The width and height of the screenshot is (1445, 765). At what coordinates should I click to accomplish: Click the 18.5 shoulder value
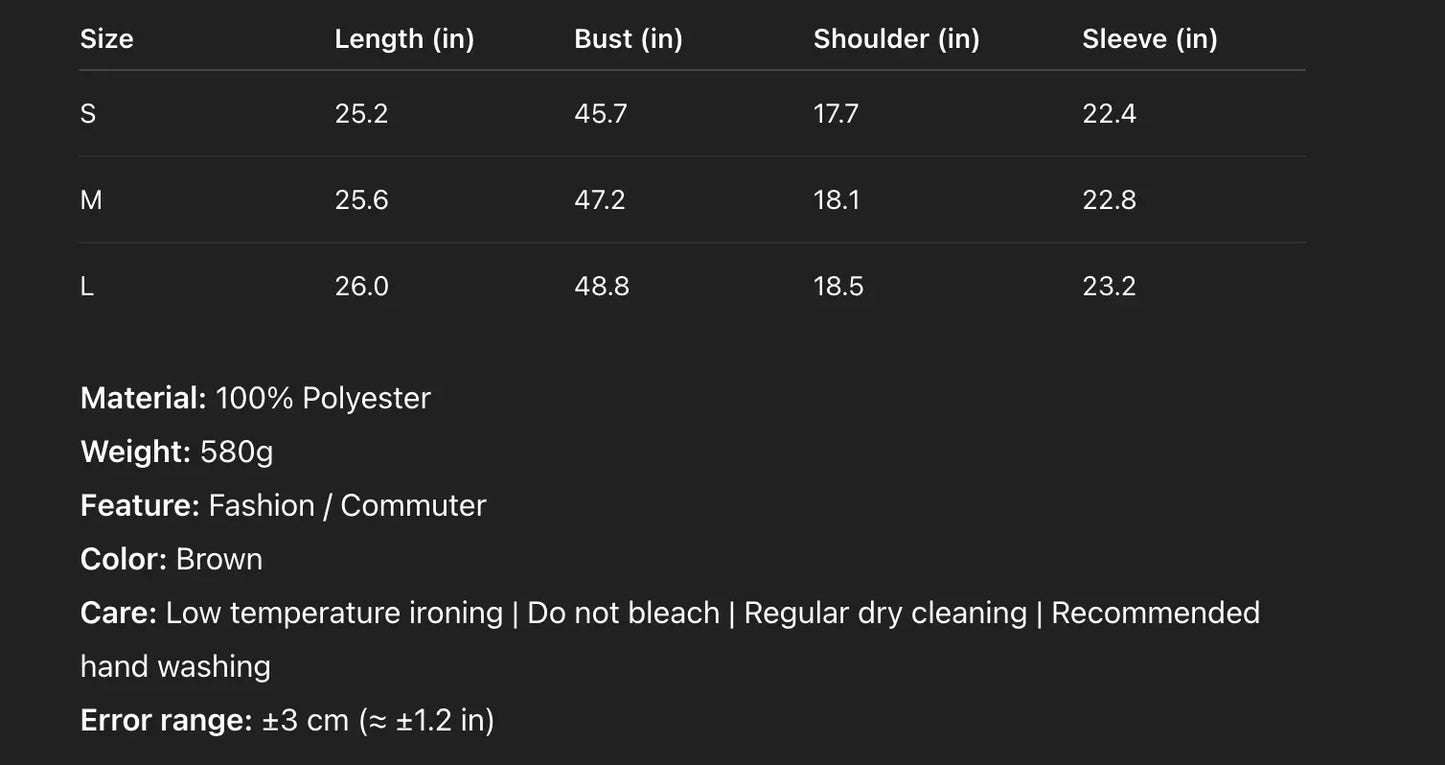pyautogui.click(x=838, y=287)
